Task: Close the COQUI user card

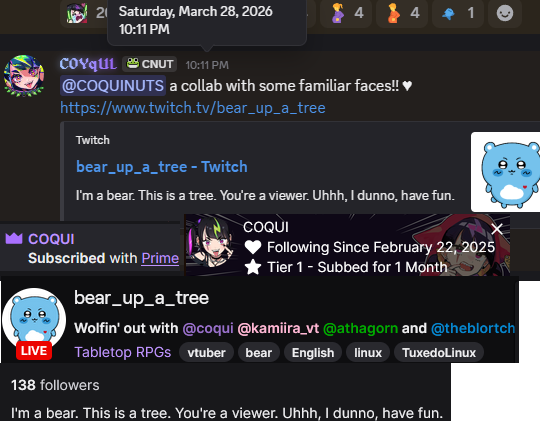Action: pos(497,229)
